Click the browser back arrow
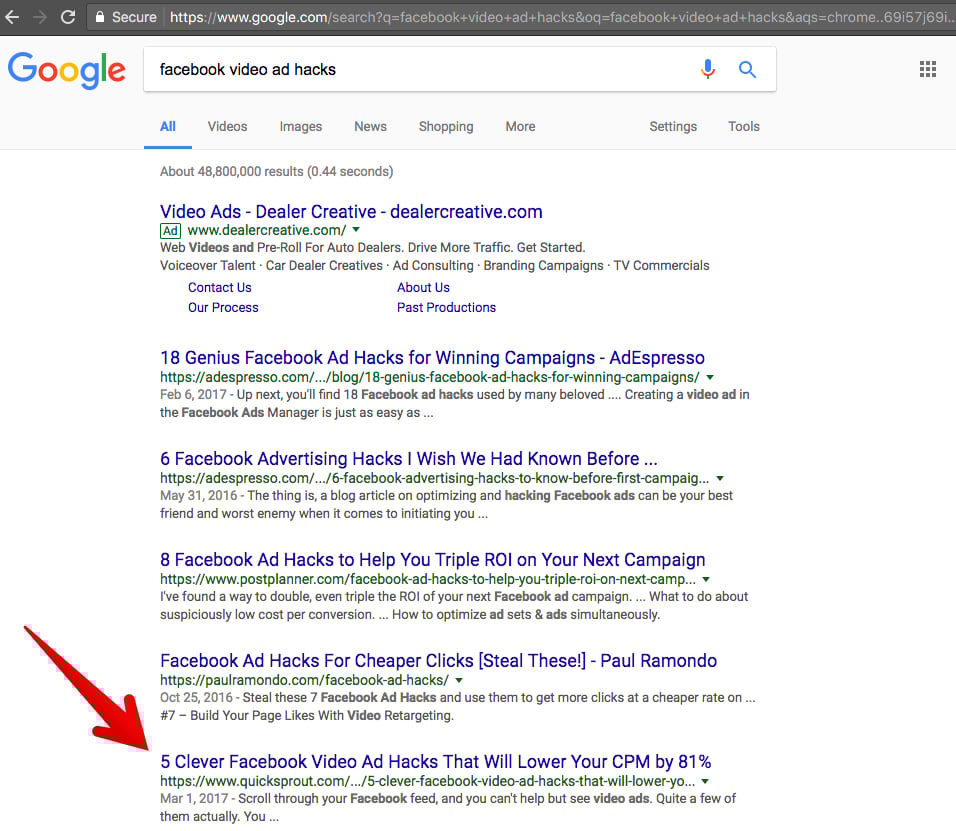Image resolution: width=956 pixels, height=831 pixels. pyautogui.click(x=12, y=17)
